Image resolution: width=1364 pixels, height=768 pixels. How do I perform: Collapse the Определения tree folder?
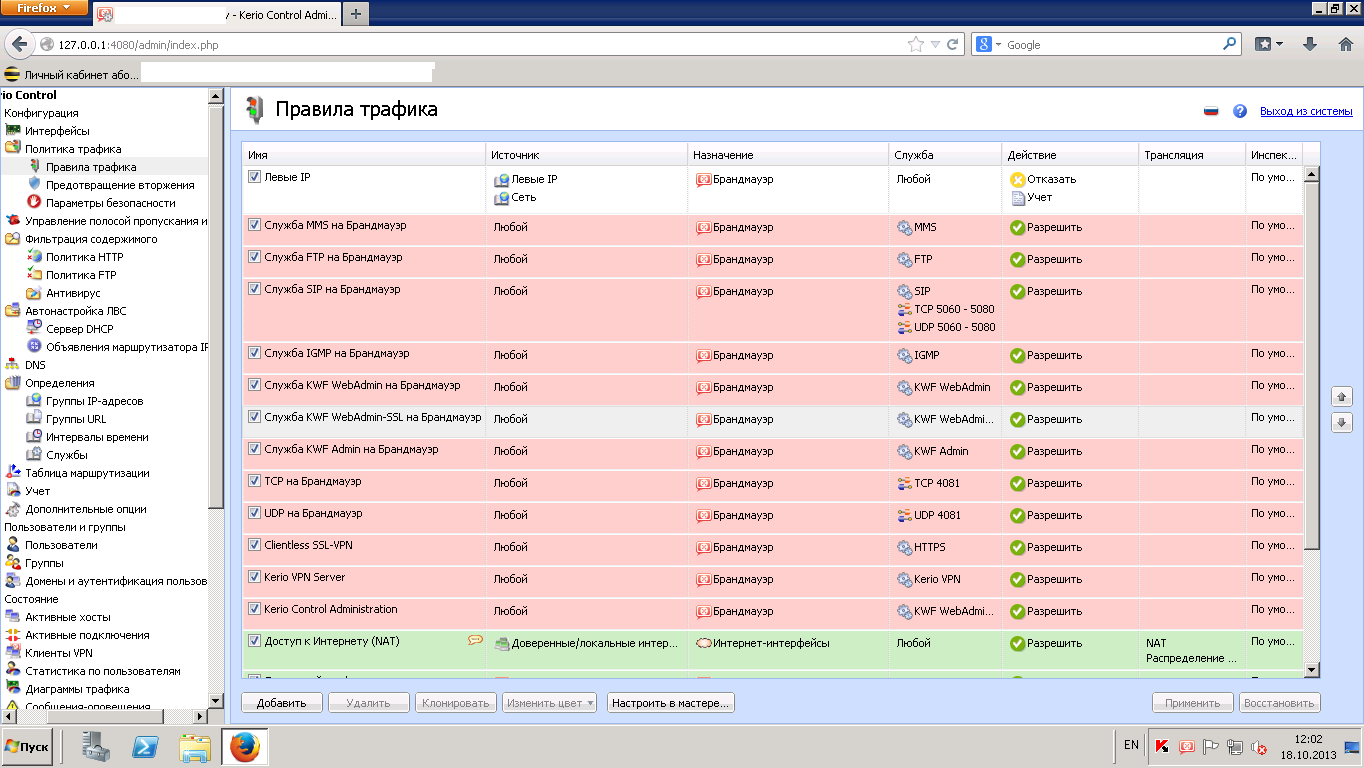13,383
